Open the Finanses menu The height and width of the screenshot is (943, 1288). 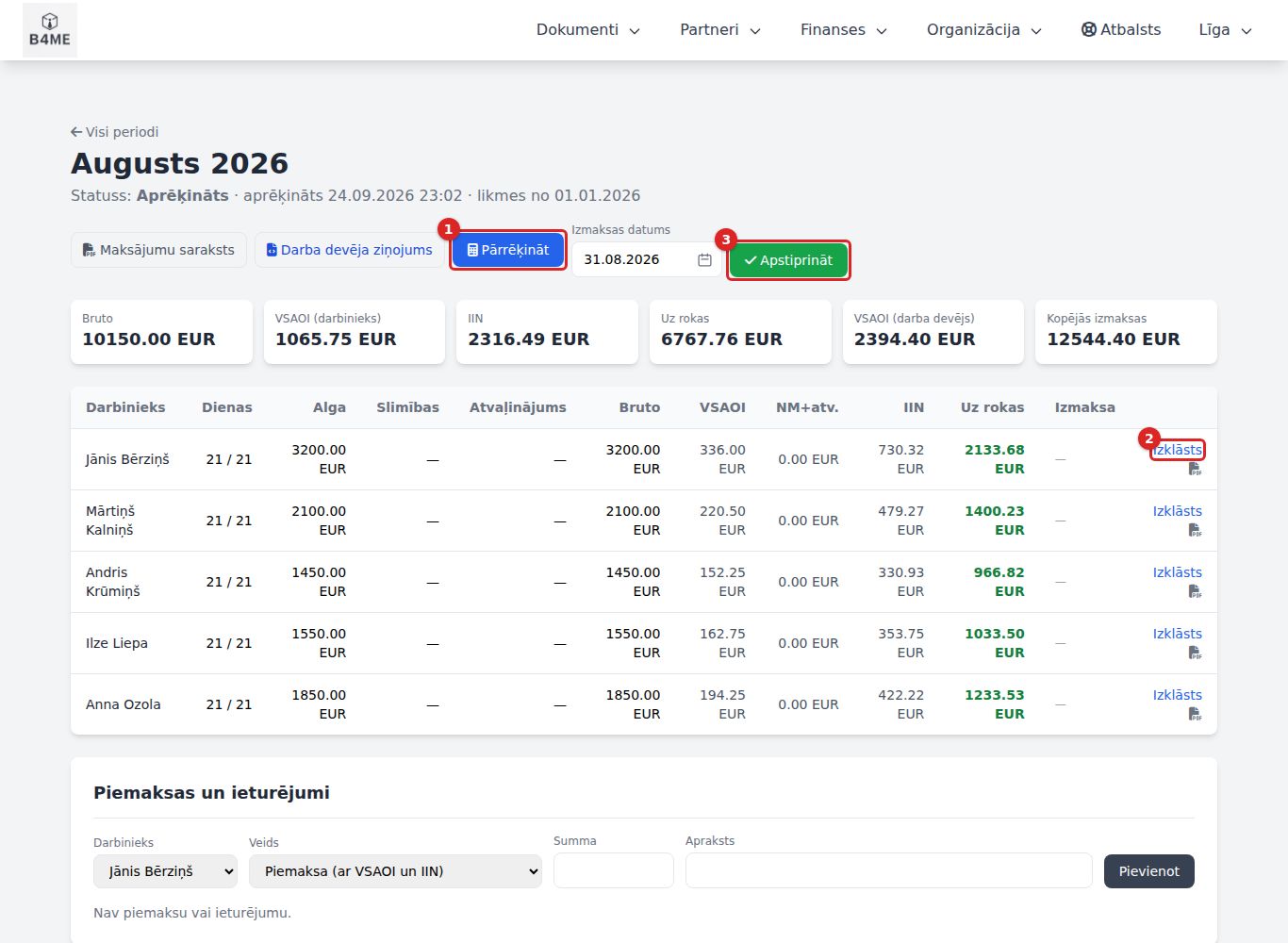pos(844,30)
